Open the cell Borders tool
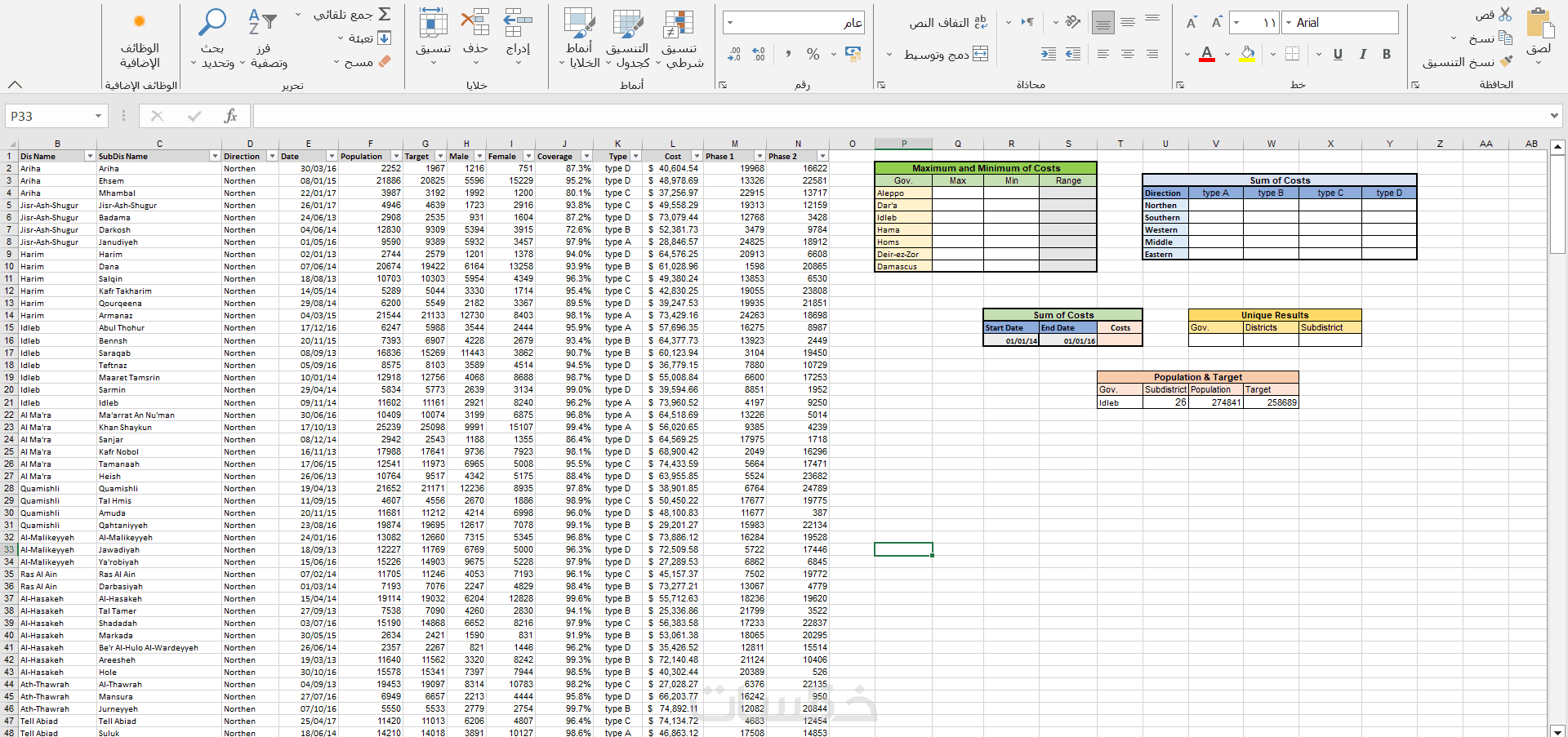The width and height of the screenshot is (1568, 737). pyautogui.click(x=1292, y=54)
